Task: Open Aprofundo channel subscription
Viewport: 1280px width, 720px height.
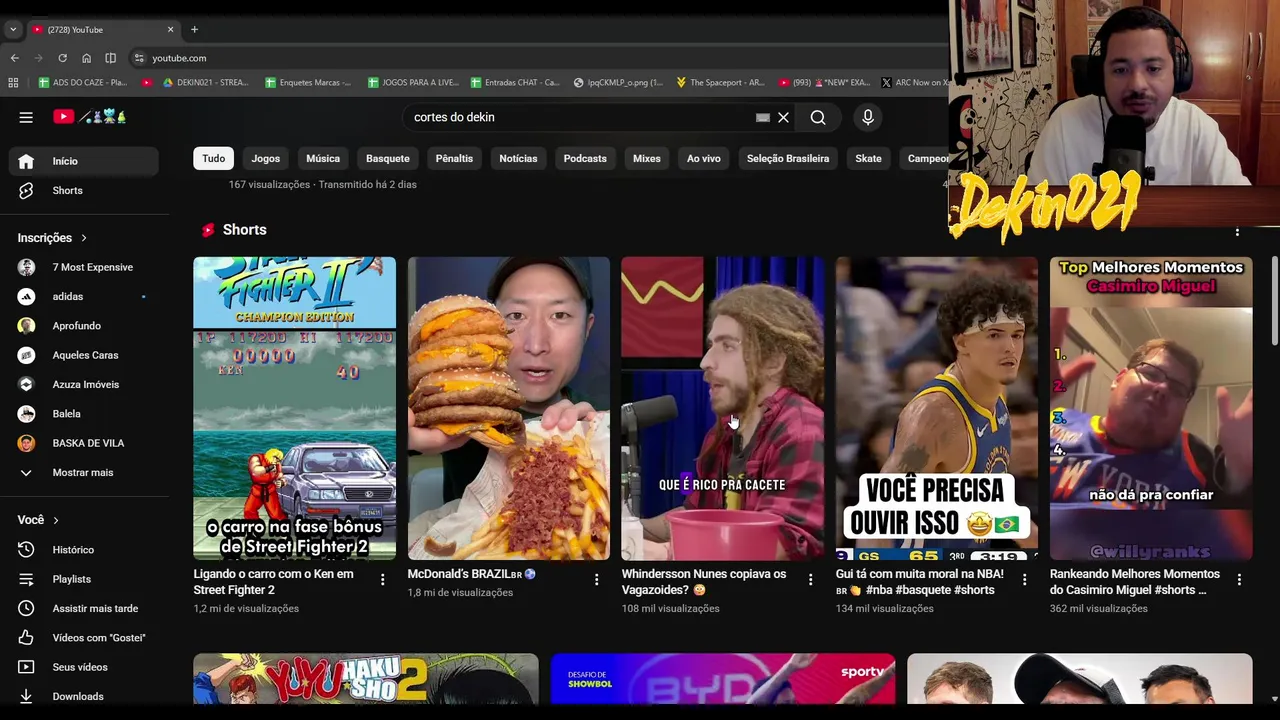Action: coord(84,326)
